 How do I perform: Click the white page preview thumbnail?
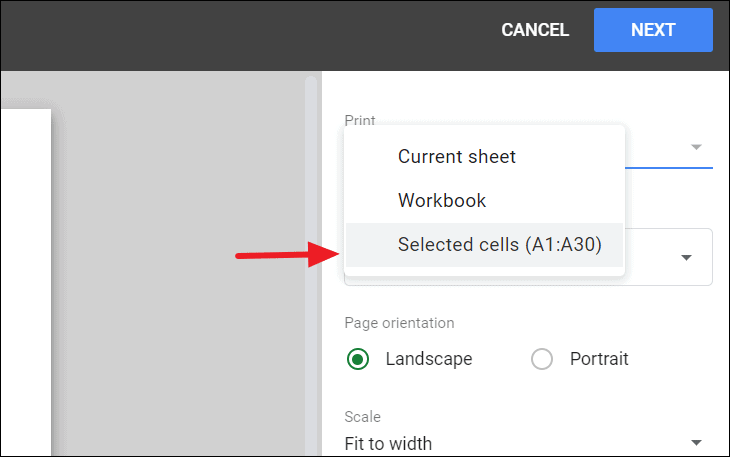tap(26, 282)
